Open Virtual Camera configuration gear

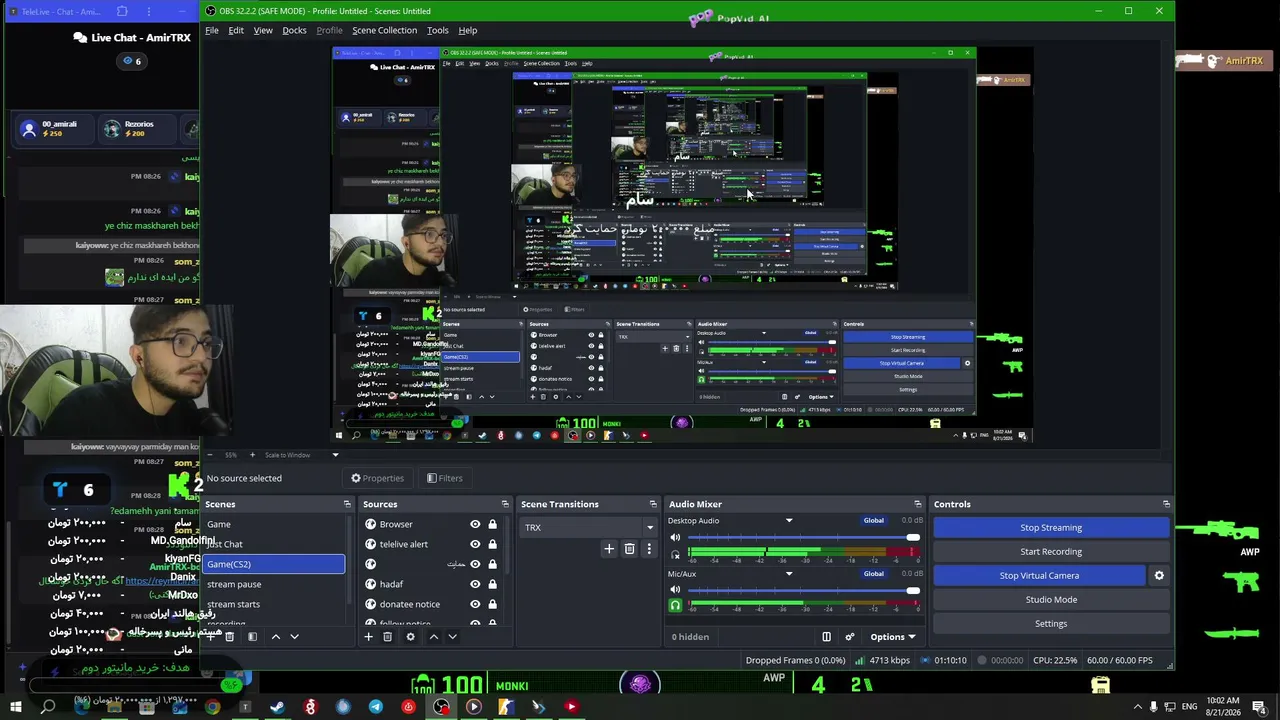pyautogui.click(x=1159, y=575)
